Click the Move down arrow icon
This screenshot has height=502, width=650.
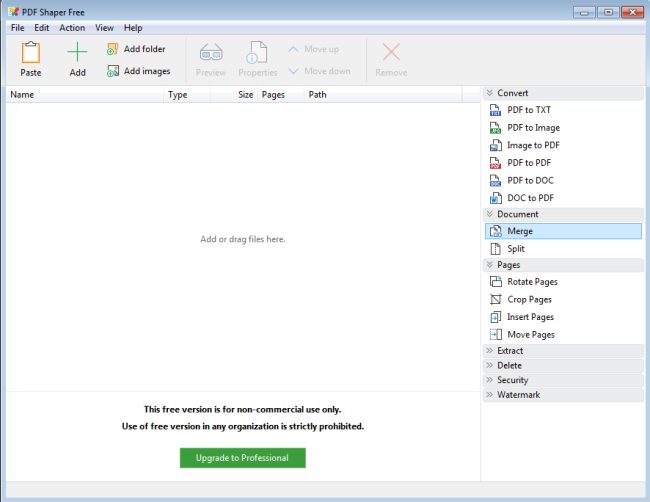point(293,71)
